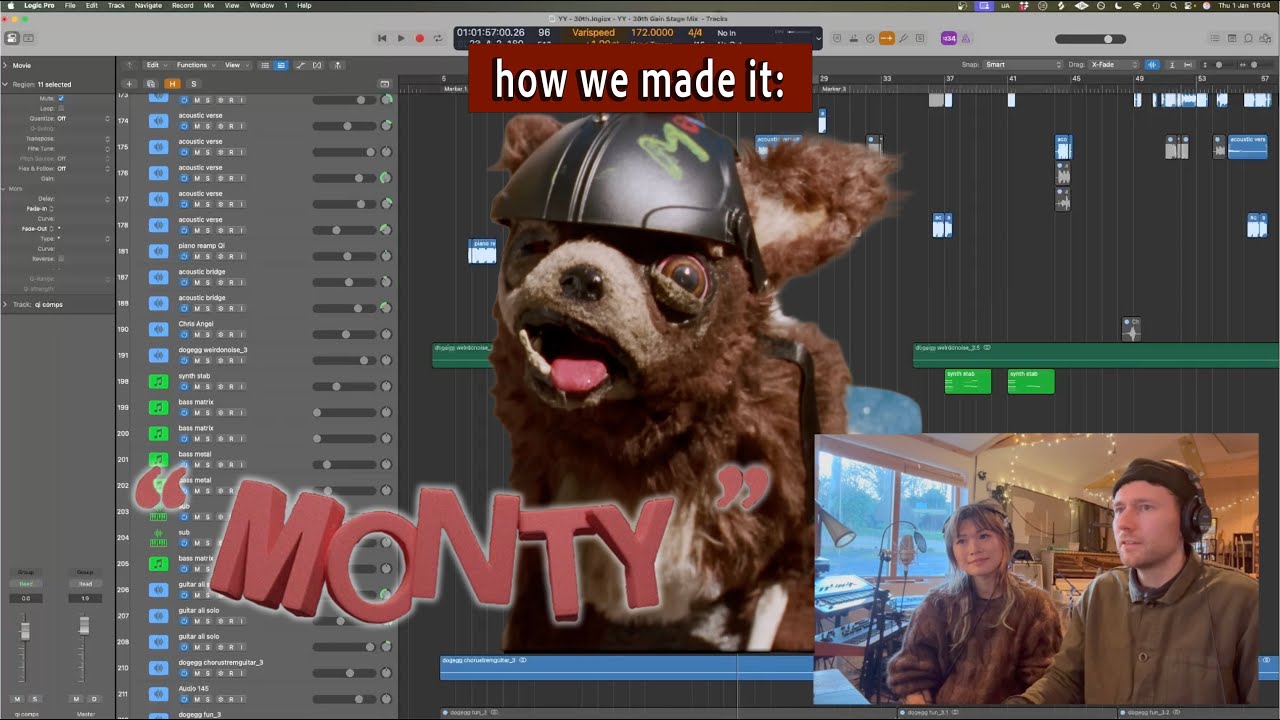Toggle power on track 190 Chris Angel
Viewport: 1280px width, 720px height.
click(185, 334)
